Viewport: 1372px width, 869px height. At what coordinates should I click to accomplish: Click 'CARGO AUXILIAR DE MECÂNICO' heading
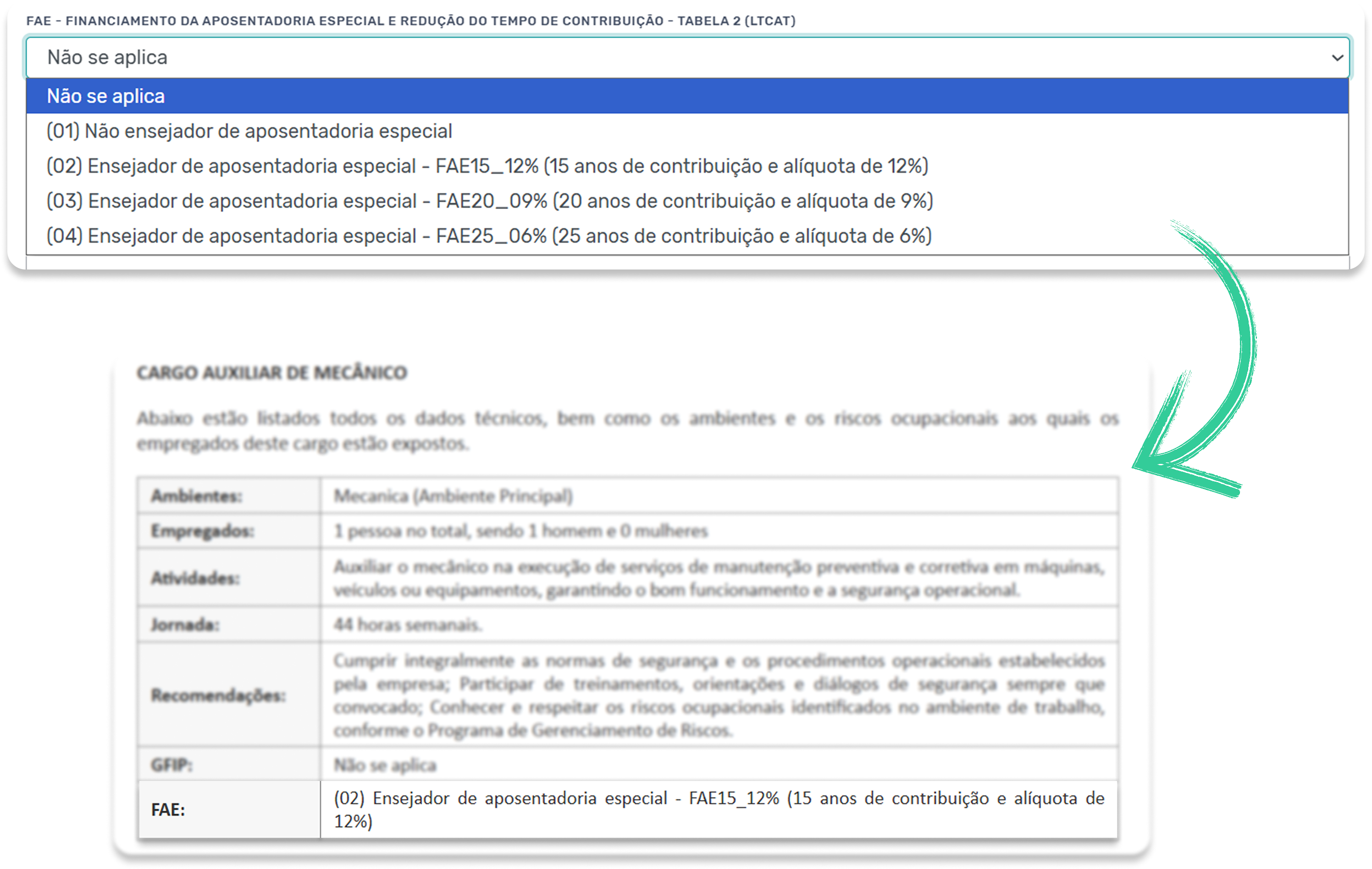coord(272,373)
